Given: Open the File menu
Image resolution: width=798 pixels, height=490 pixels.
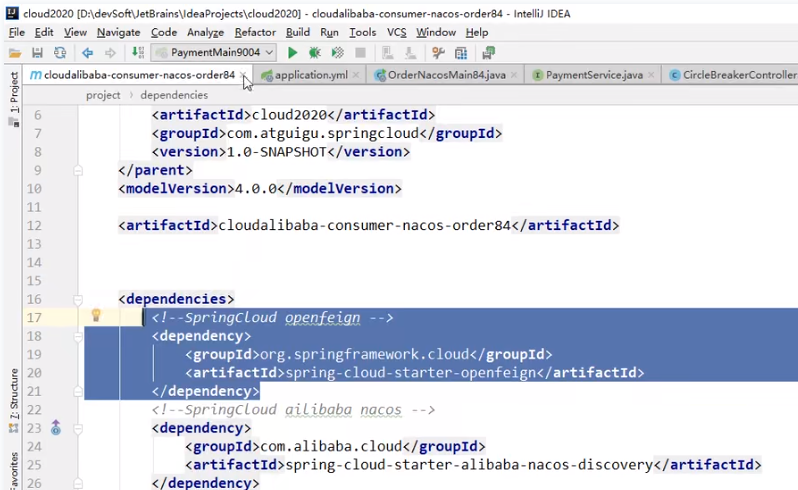Looking at the screenshot, I should [17, 33].
